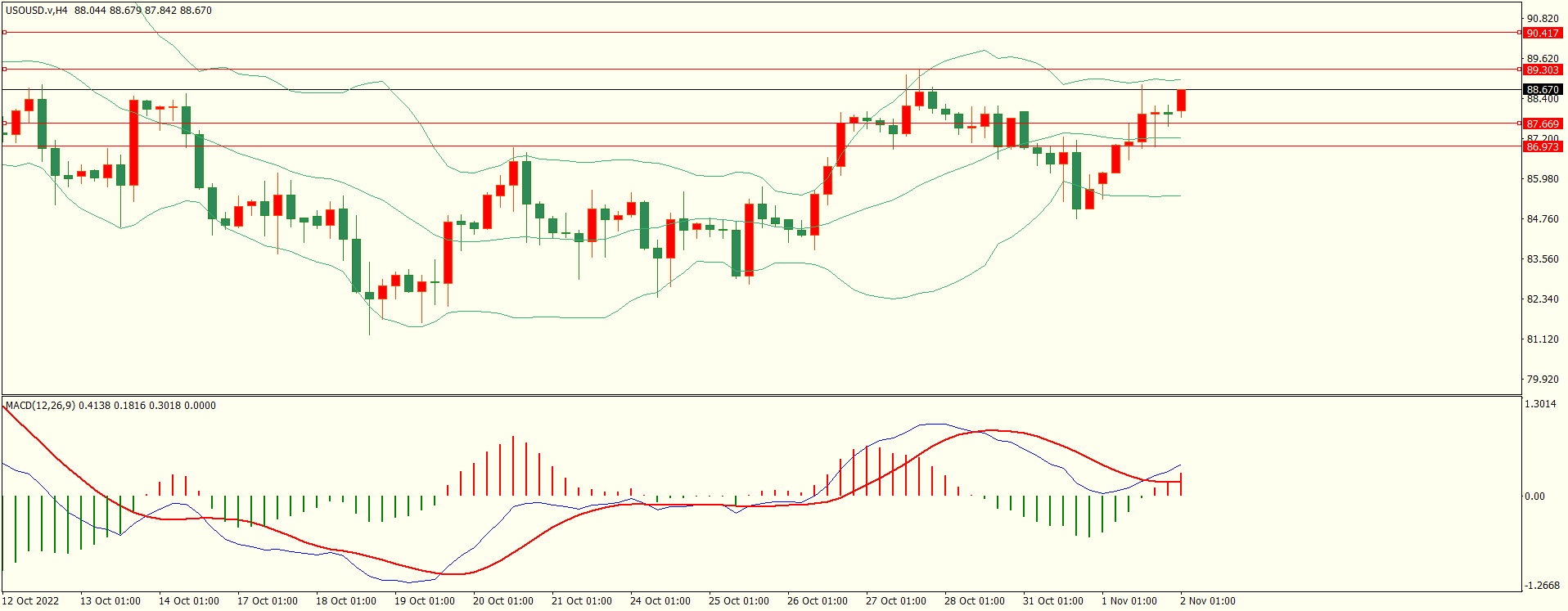This screenshot has width=1568, height=611.
Task: Click the MACD(12,26,9) indicator label
Action: [x=40, y=406]
